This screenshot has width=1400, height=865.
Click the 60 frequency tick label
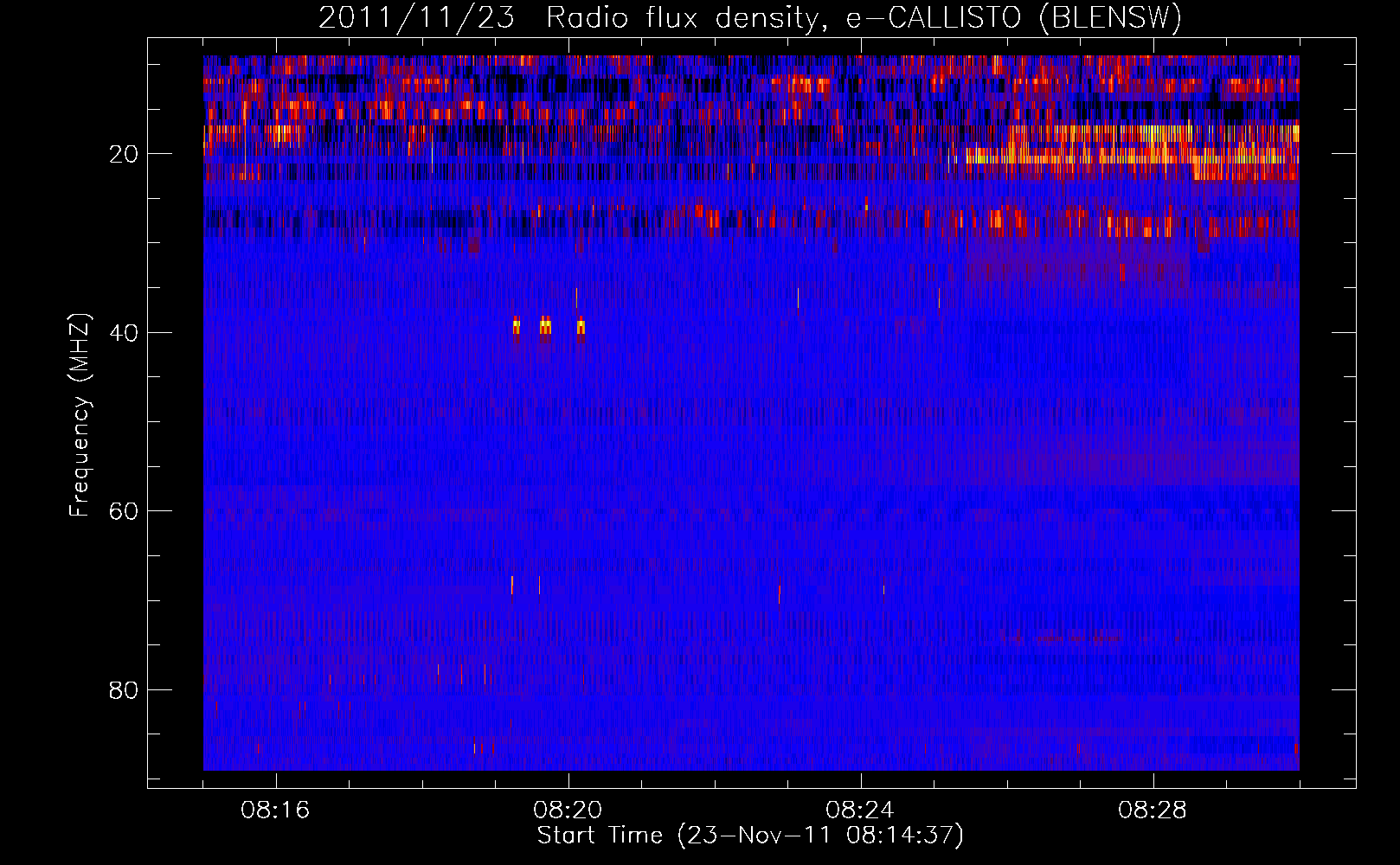124,511
